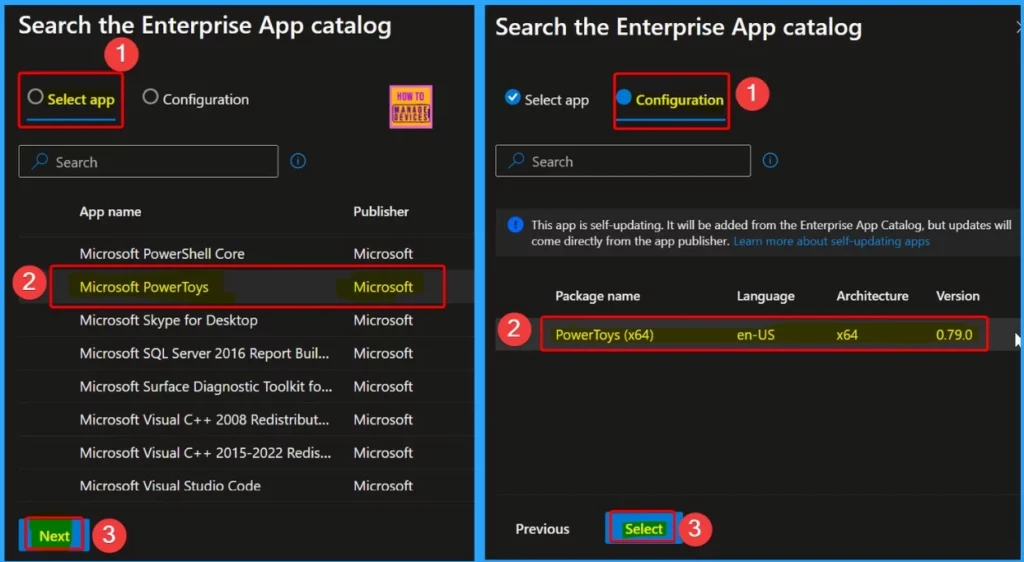Click the Version column header
Viewport: 1024px width, 562px height.
click(x=957, y=296)
